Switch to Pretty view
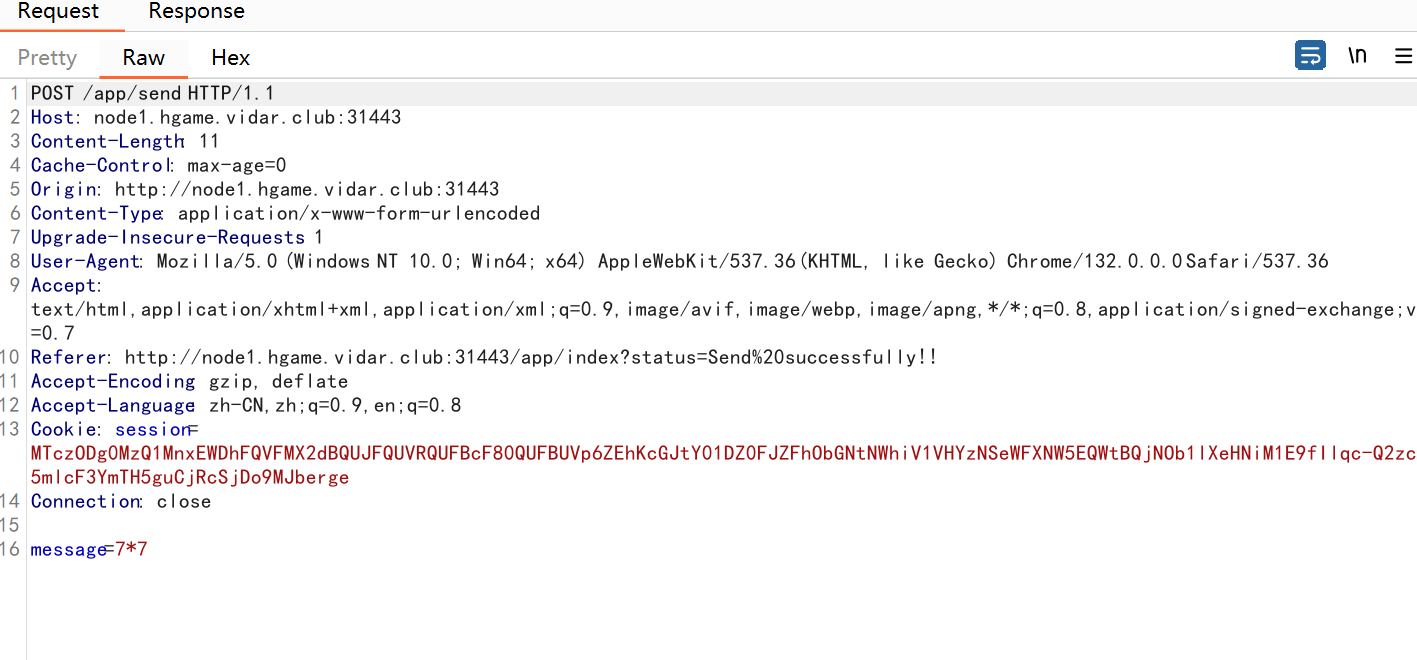Image resolution: width=1417 pixels, height=660 pixels. (47, 57)
